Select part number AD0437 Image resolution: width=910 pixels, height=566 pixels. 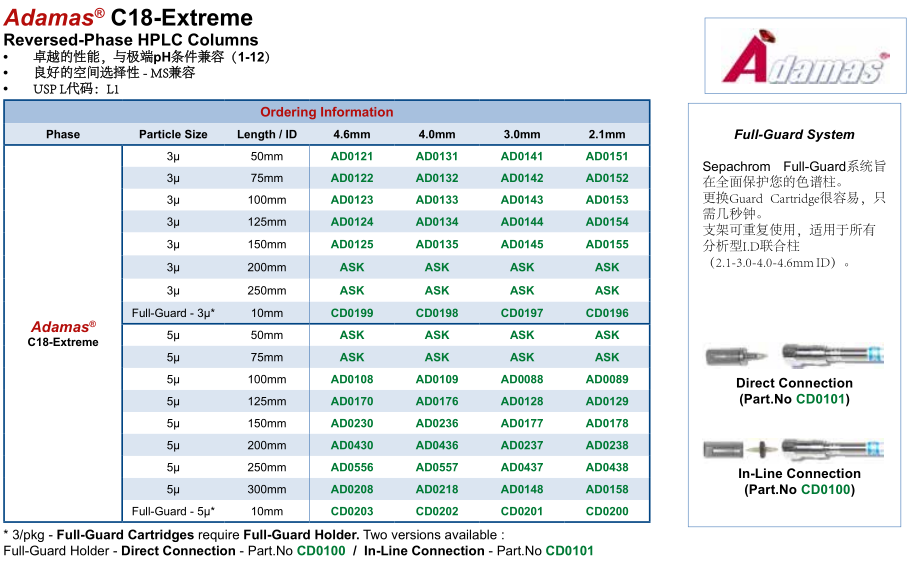tap(522, 467)
